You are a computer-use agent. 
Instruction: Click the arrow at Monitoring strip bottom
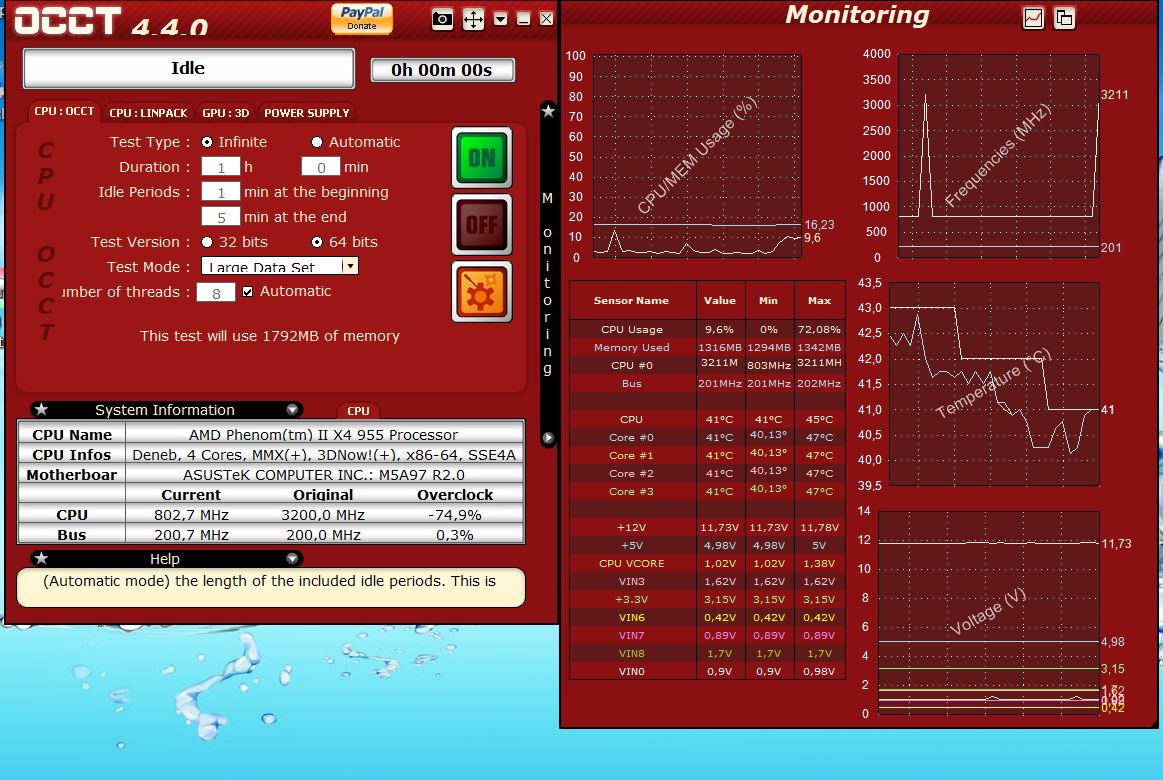(548, 437)
